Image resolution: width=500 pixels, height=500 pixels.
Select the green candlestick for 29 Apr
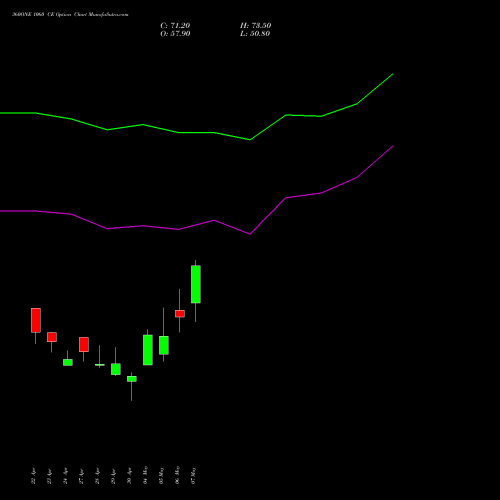pyautogui.click(x=116, y=369)
